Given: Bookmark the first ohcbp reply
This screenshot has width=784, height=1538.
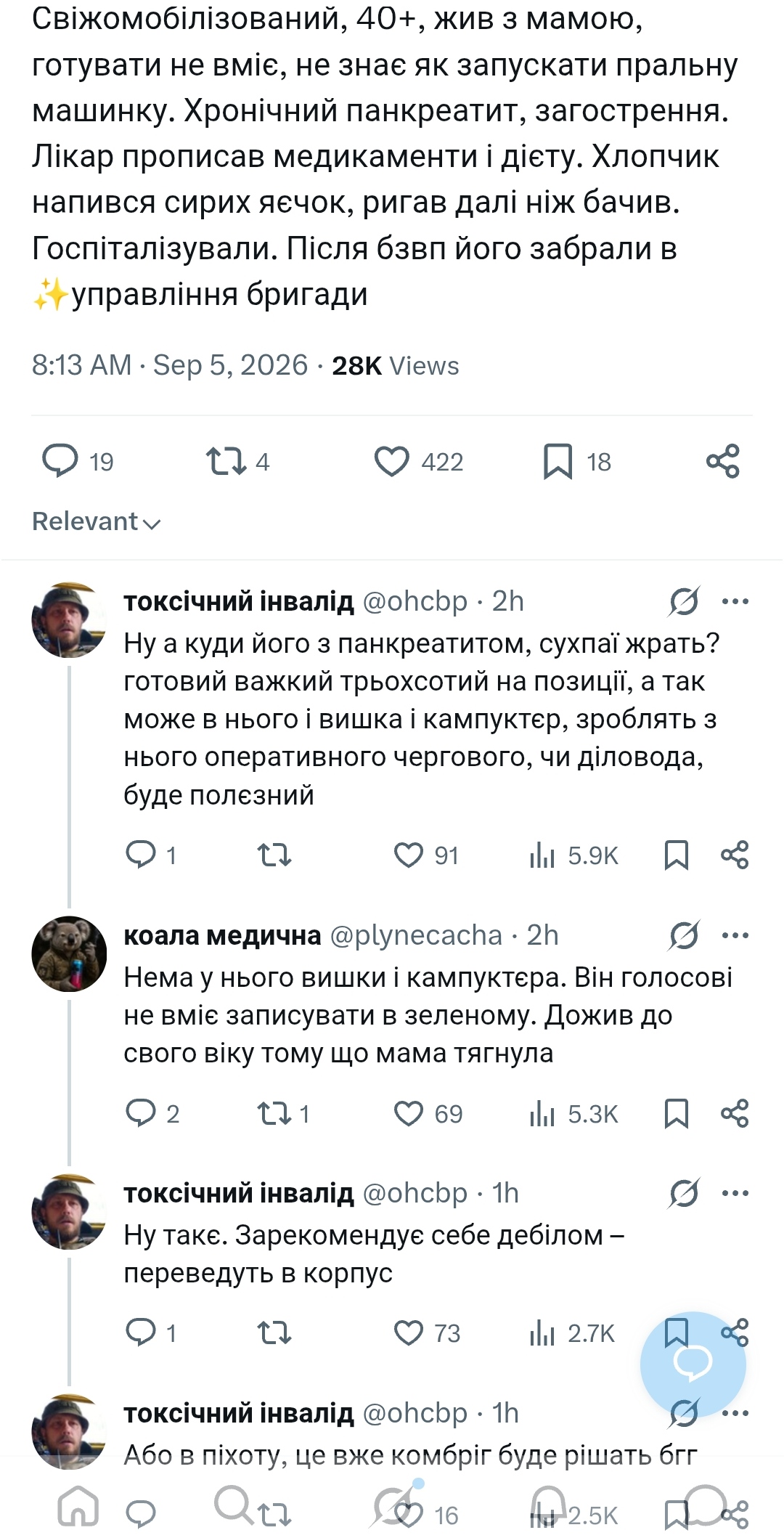Looking at the screenshot, I should 676,855.
